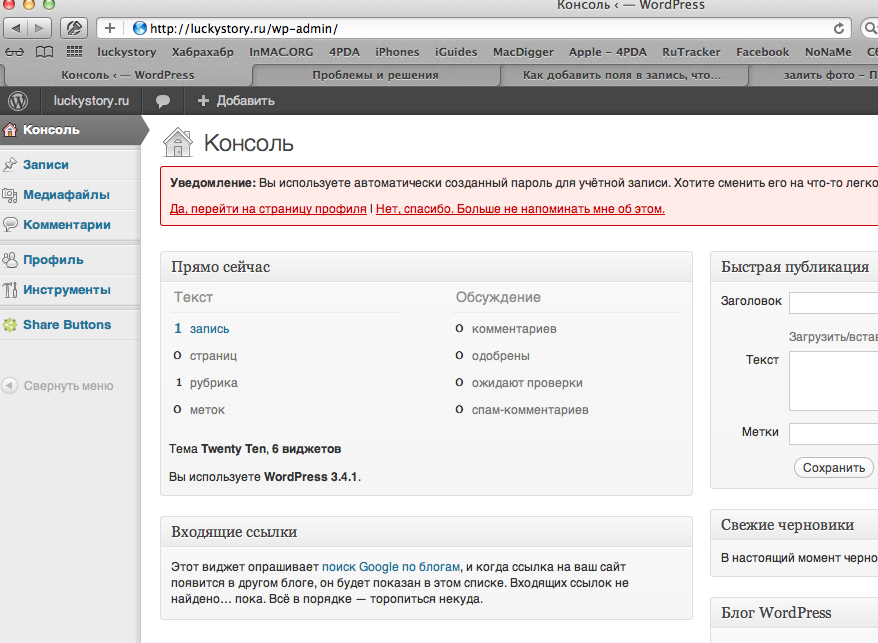The height and width of the screenshot is (643, 878).
Task: Click the Инструменты tools icon
Action: (x=10, y=290)
